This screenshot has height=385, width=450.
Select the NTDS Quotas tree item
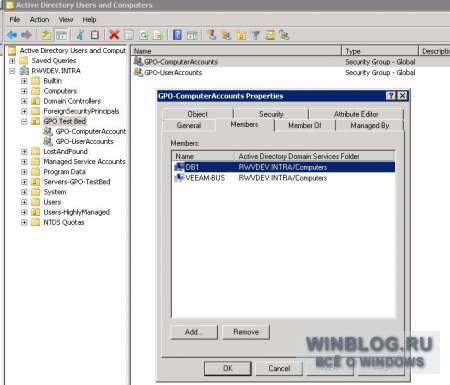(x=64, y=222)
